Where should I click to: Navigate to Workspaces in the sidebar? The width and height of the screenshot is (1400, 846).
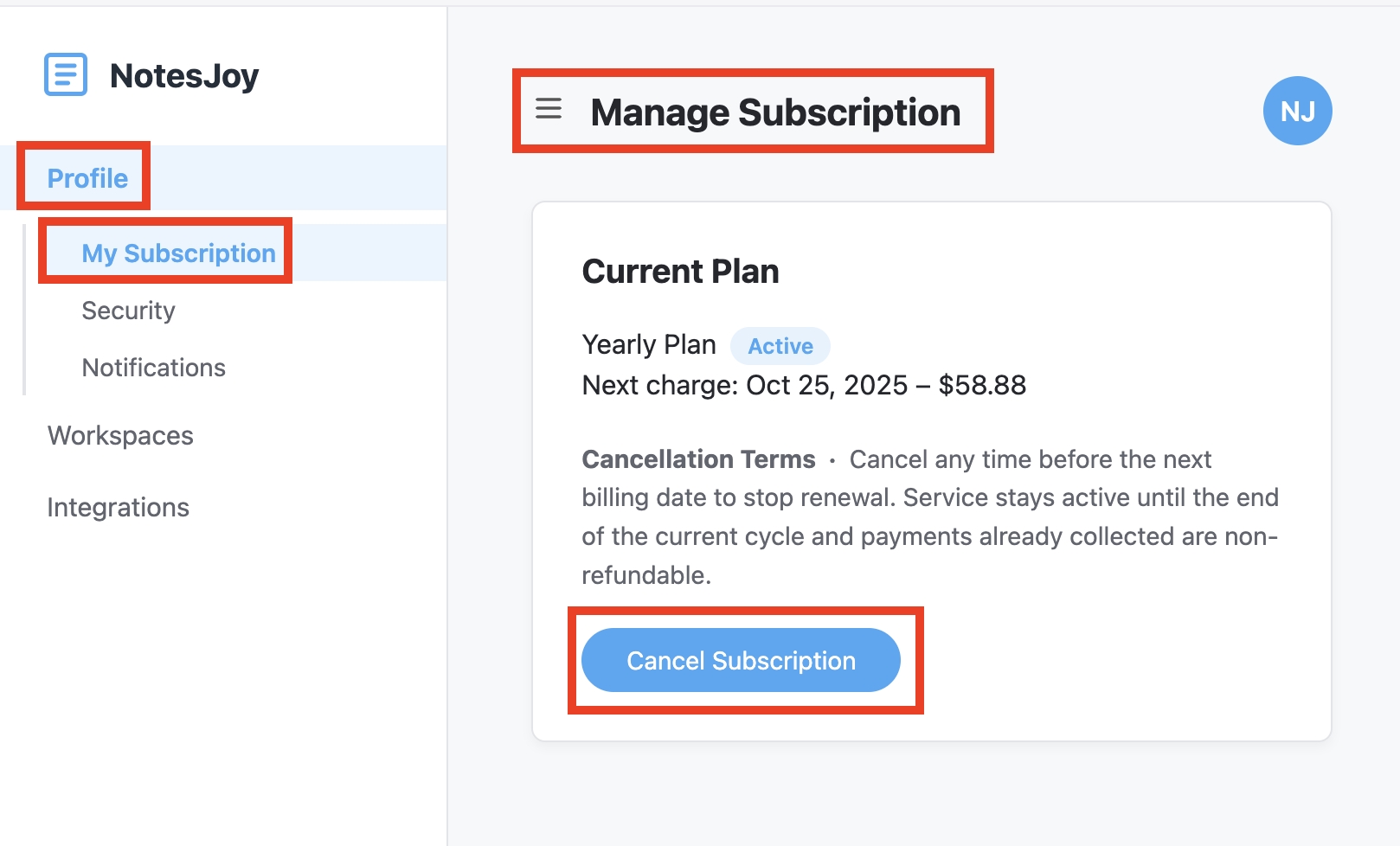click(120, 435)
